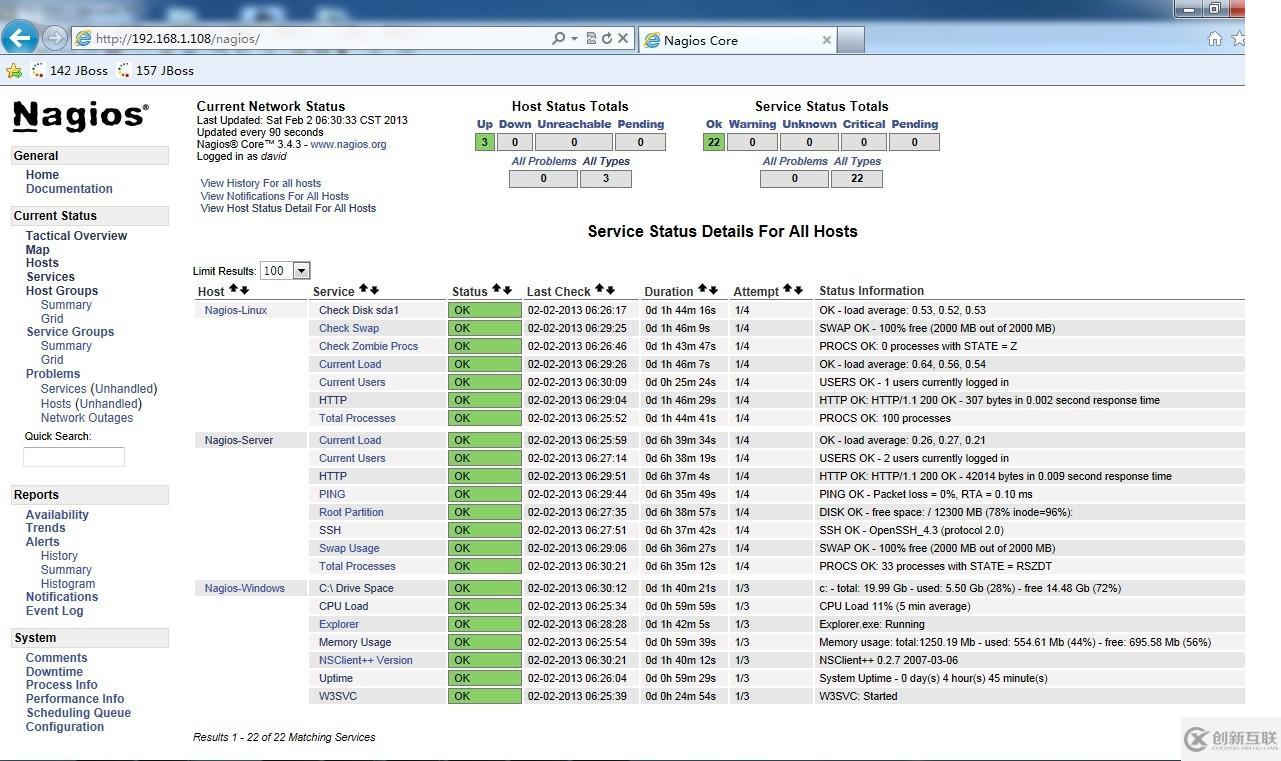Refresh the page with the reload icon

click(x=606, y=38)
